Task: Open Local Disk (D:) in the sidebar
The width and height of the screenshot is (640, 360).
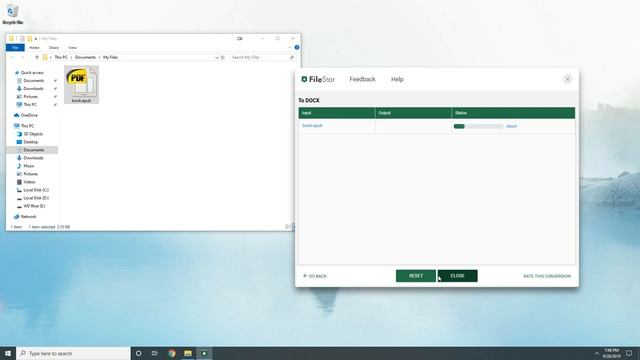Action: tap(36, 198)
